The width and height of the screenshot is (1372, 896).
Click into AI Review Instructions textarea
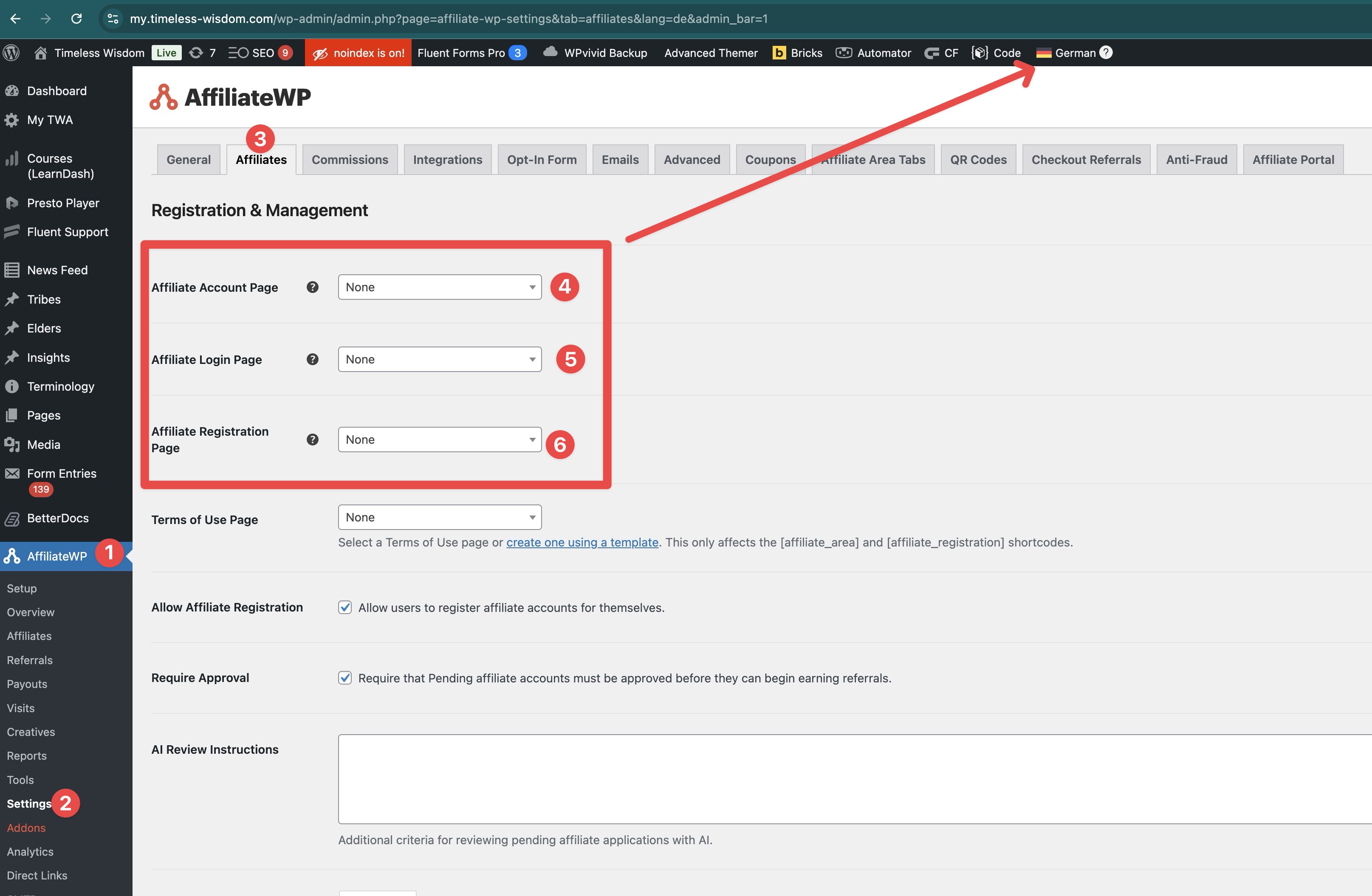click(855, 779)
